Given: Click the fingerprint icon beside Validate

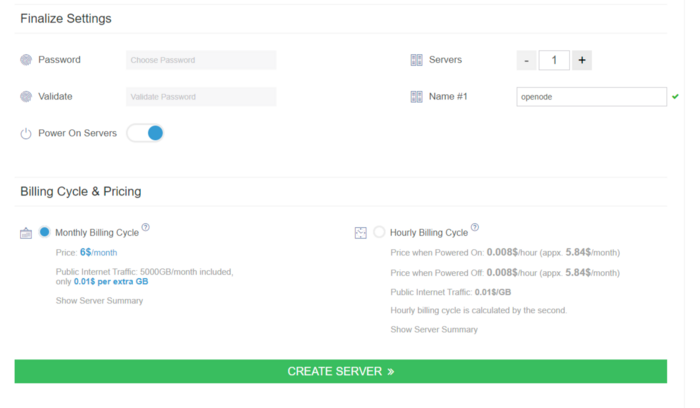Looking at the screenshot, I should point(26,97).
